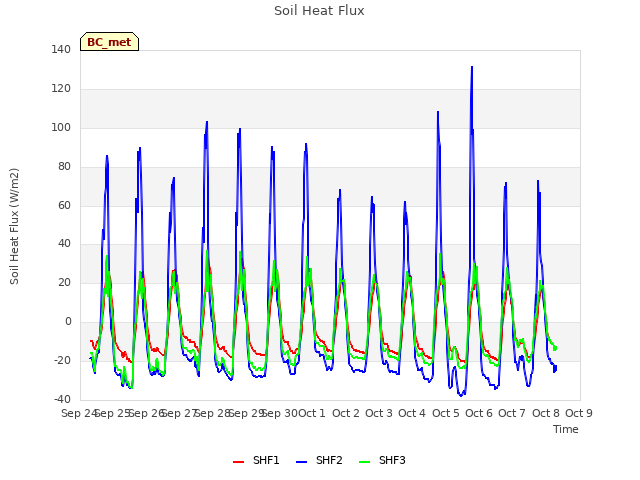Click the Oct 9 x-axis date label
The height and width of the screenshot is (480, 640).
coord(579,413)
